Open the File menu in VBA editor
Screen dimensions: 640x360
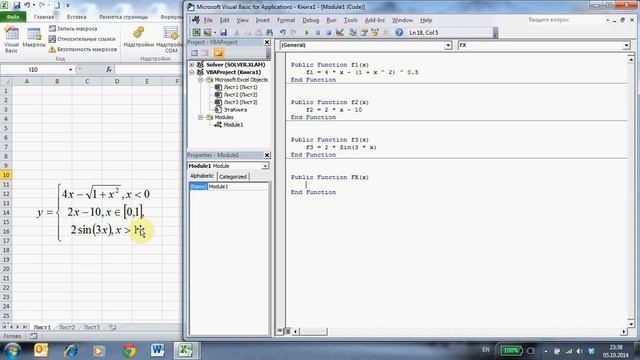click(208, 20)
